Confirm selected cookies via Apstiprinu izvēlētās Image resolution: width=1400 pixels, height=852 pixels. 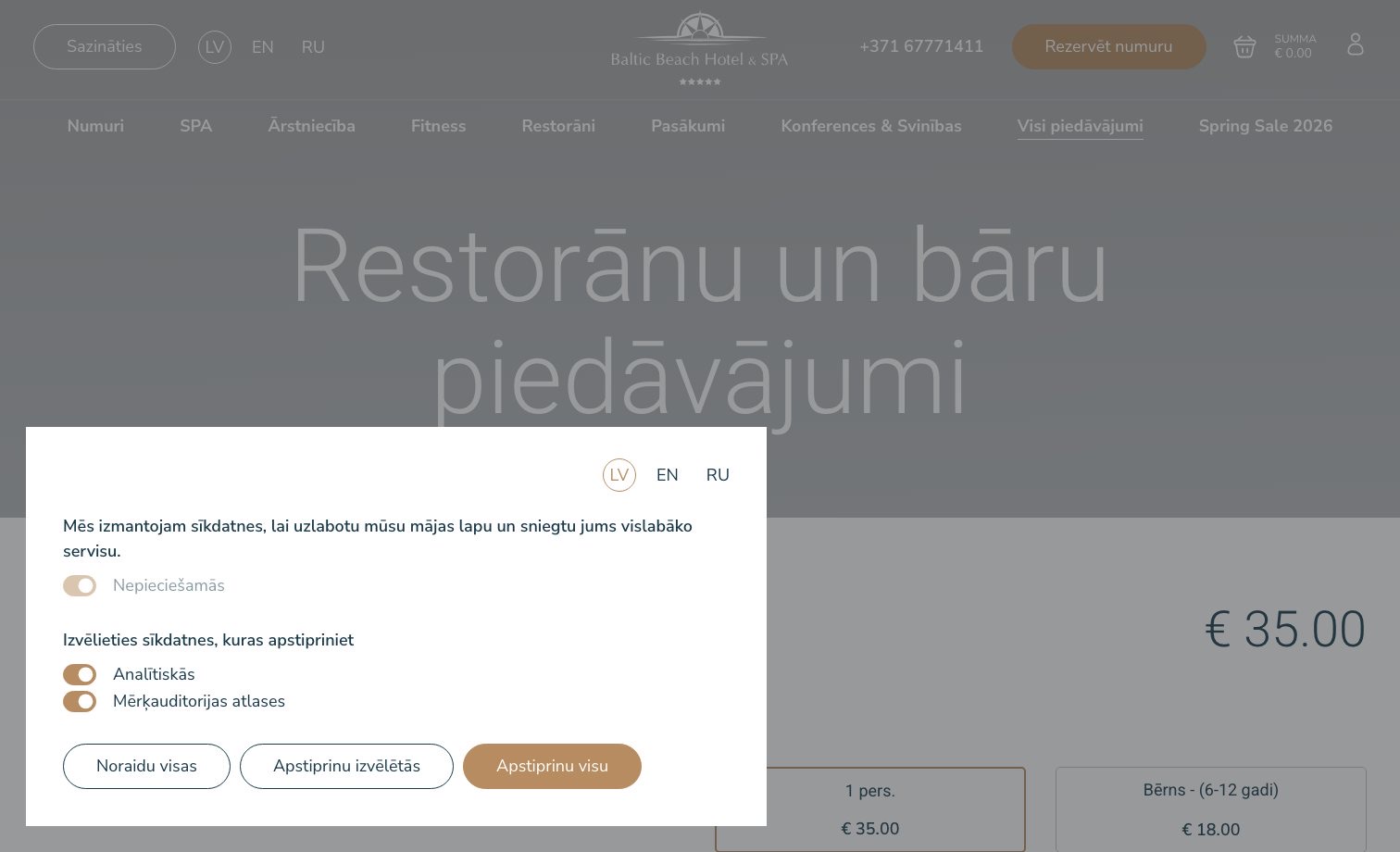tap(346, 766)
